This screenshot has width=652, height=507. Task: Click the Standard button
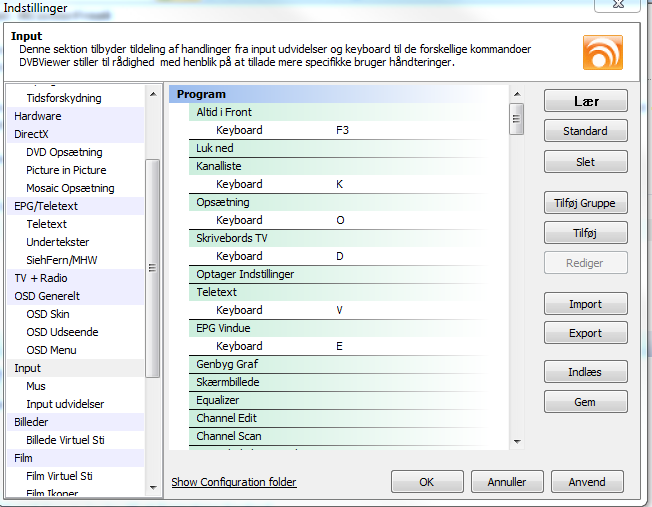pos(585,131)
